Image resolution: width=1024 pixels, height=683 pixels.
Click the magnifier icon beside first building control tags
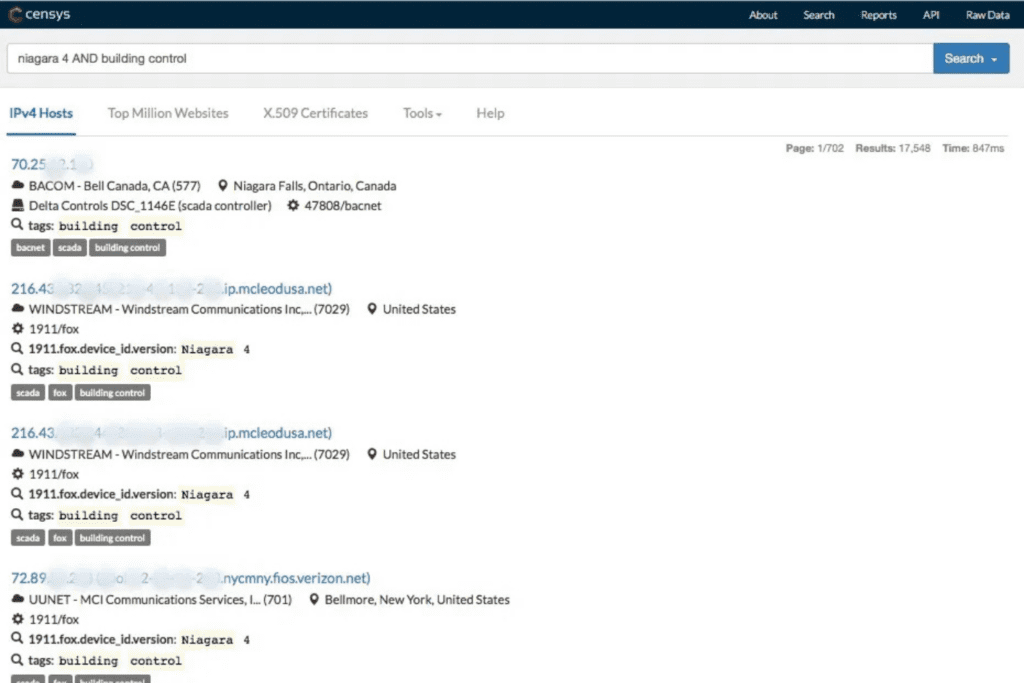click(17, 226)
